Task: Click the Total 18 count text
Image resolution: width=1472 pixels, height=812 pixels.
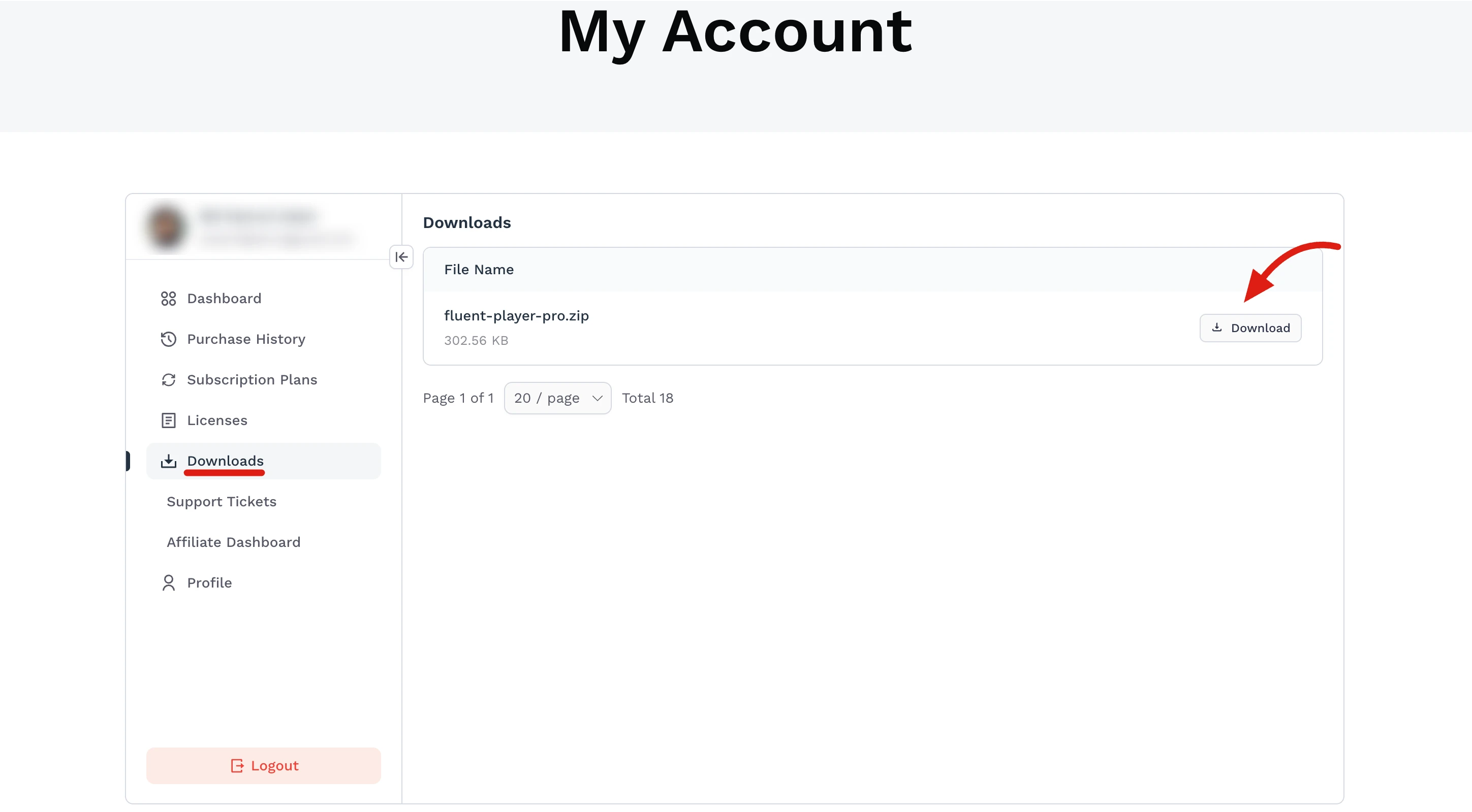Action: click(x=647, y=398)
